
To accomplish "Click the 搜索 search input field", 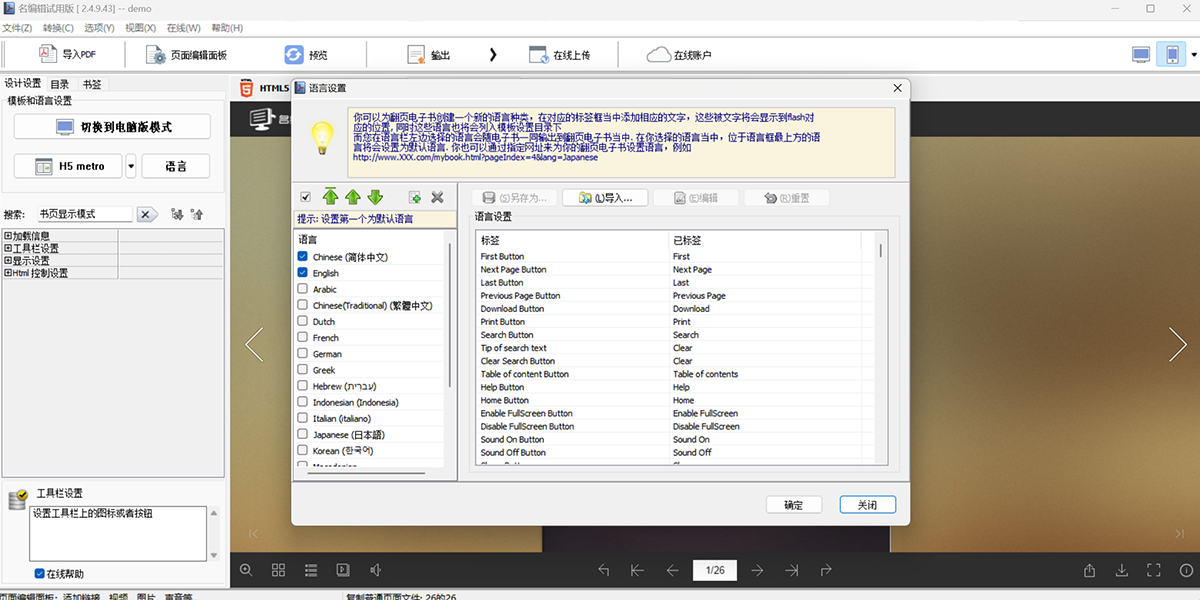I will (x=84, y=214).
